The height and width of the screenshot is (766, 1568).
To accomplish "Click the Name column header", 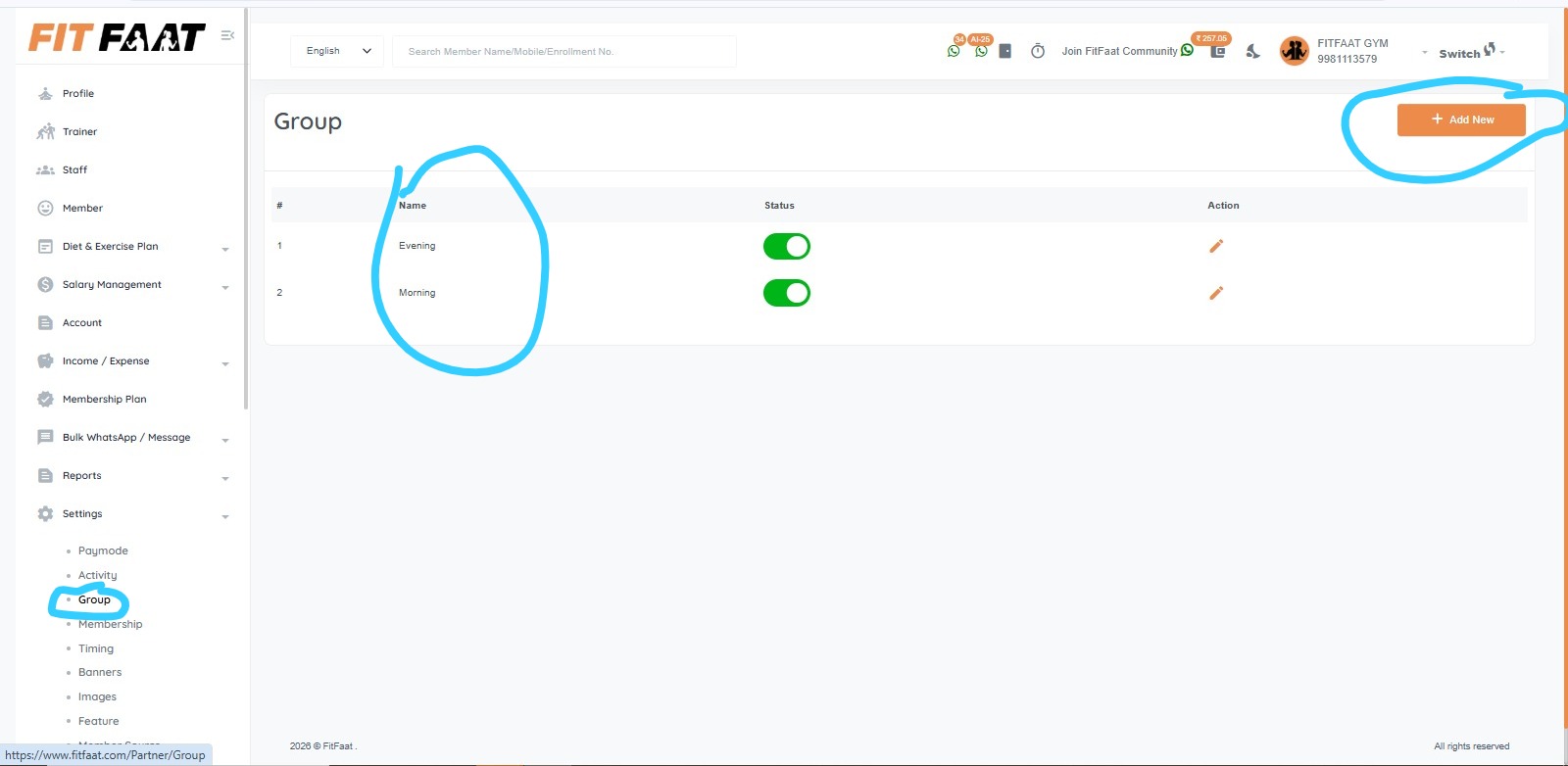I will pos(413,206).
